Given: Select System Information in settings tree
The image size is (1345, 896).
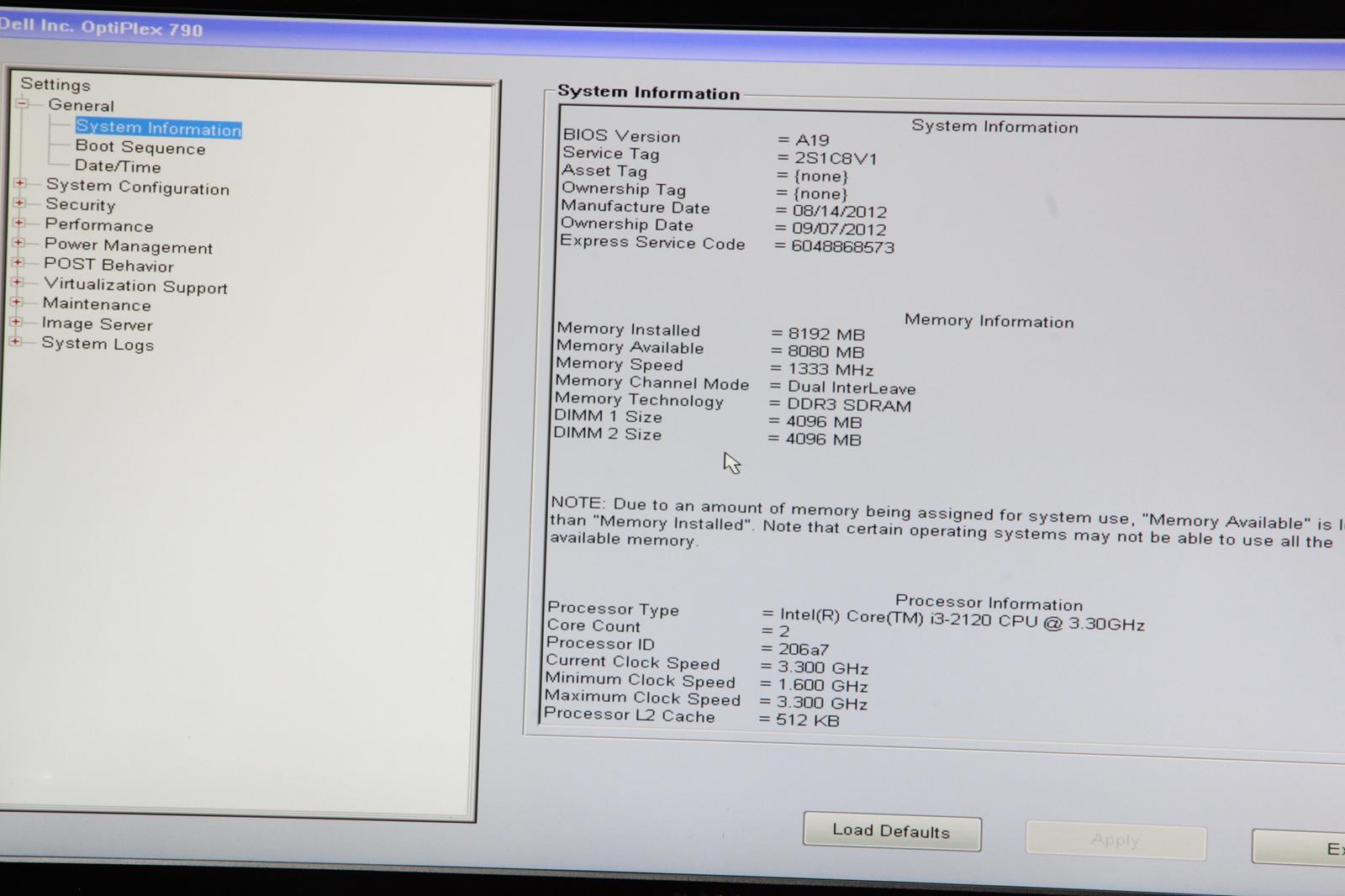Looking at the screenshot, I should click(158, 128).
